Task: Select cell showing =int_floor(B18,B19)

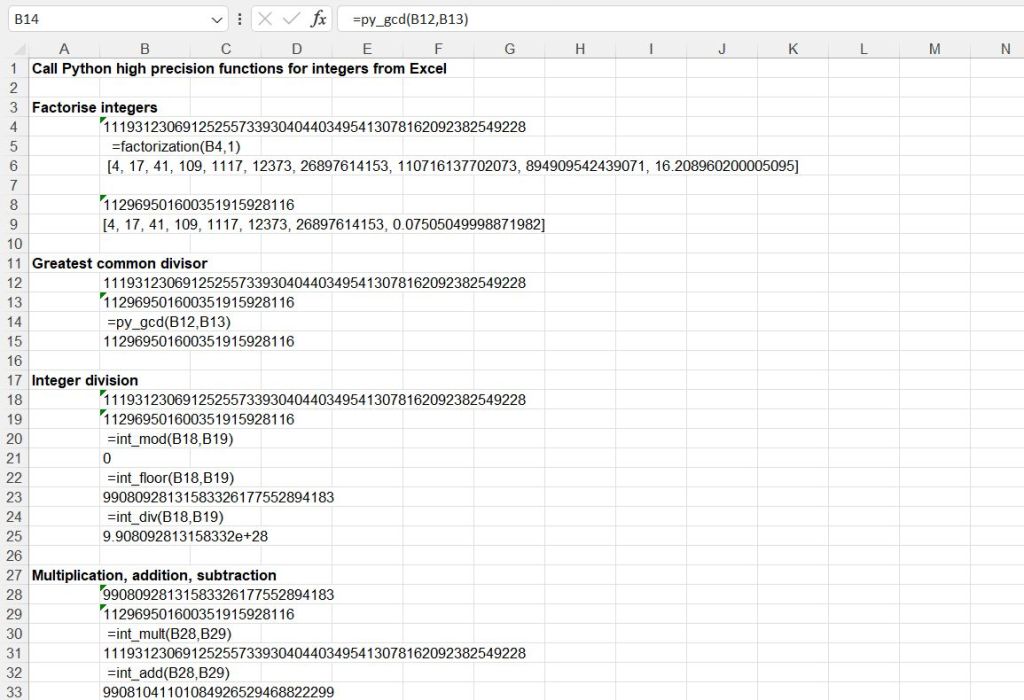Action: [170, 478]
